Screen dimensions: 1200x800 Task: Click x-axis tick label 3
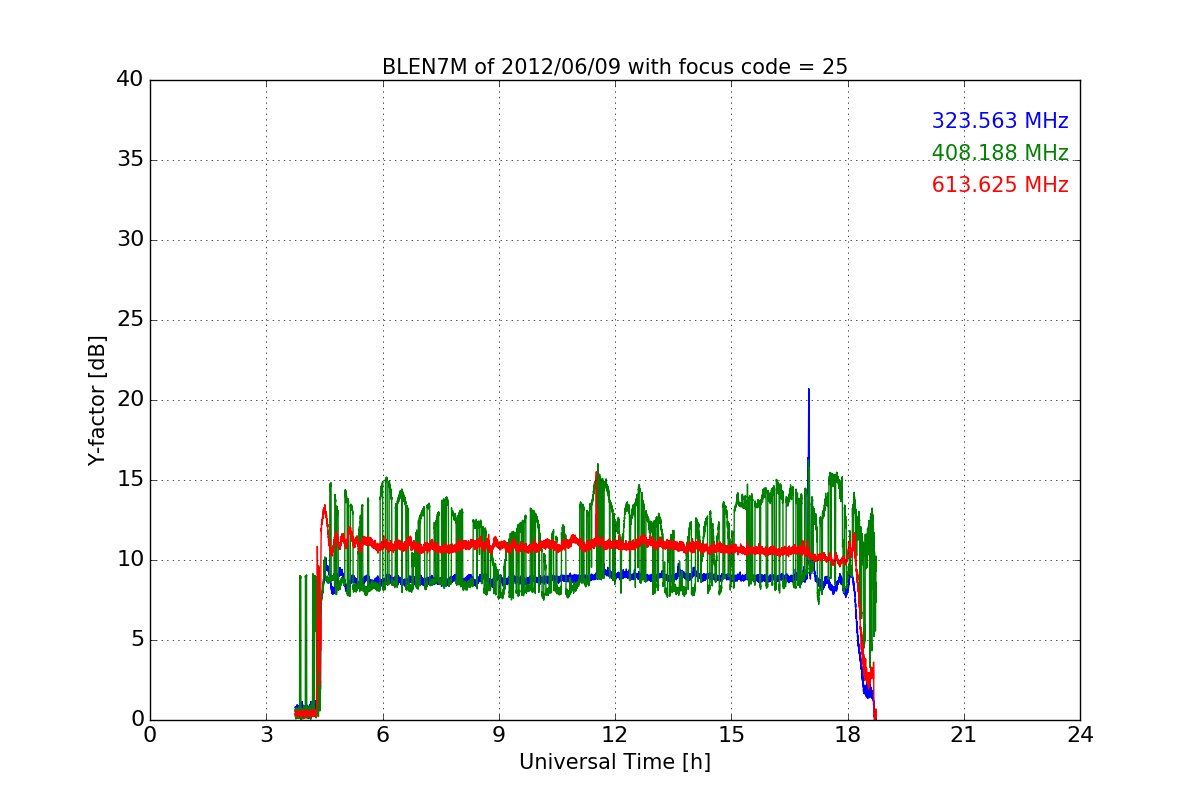point(266,735)
